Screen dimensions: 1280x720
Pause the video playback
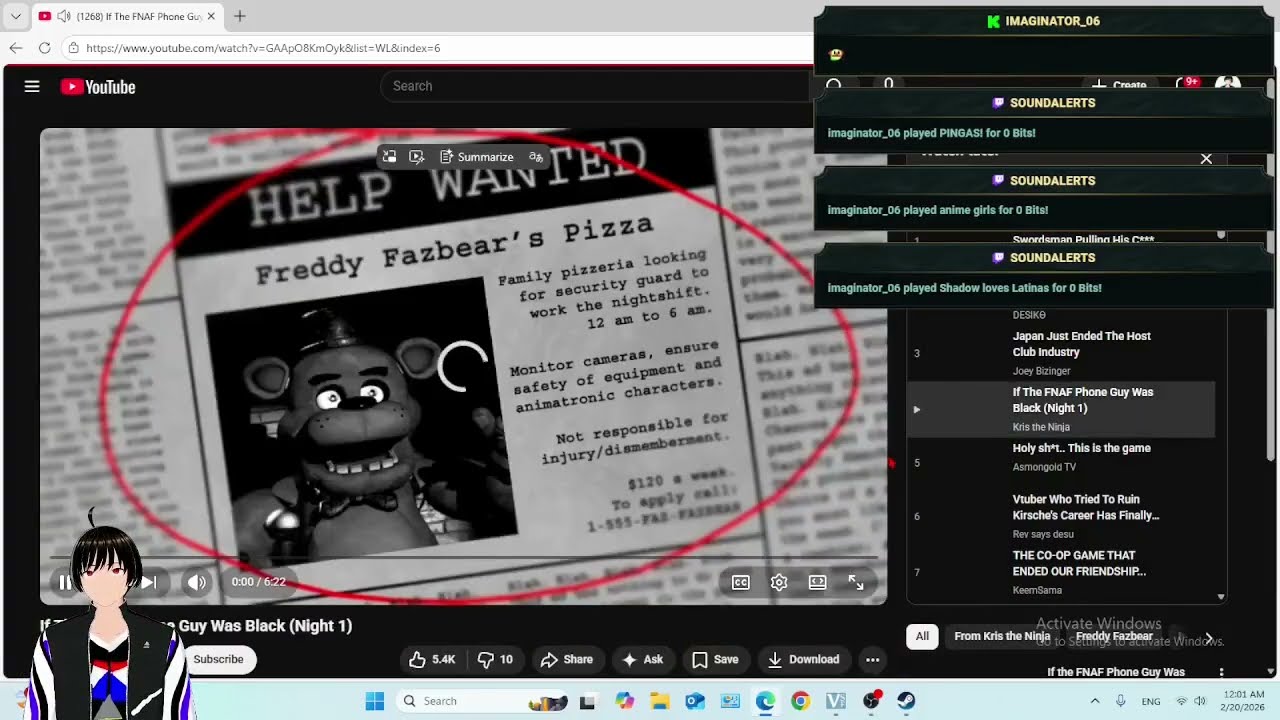coord(65,582)
